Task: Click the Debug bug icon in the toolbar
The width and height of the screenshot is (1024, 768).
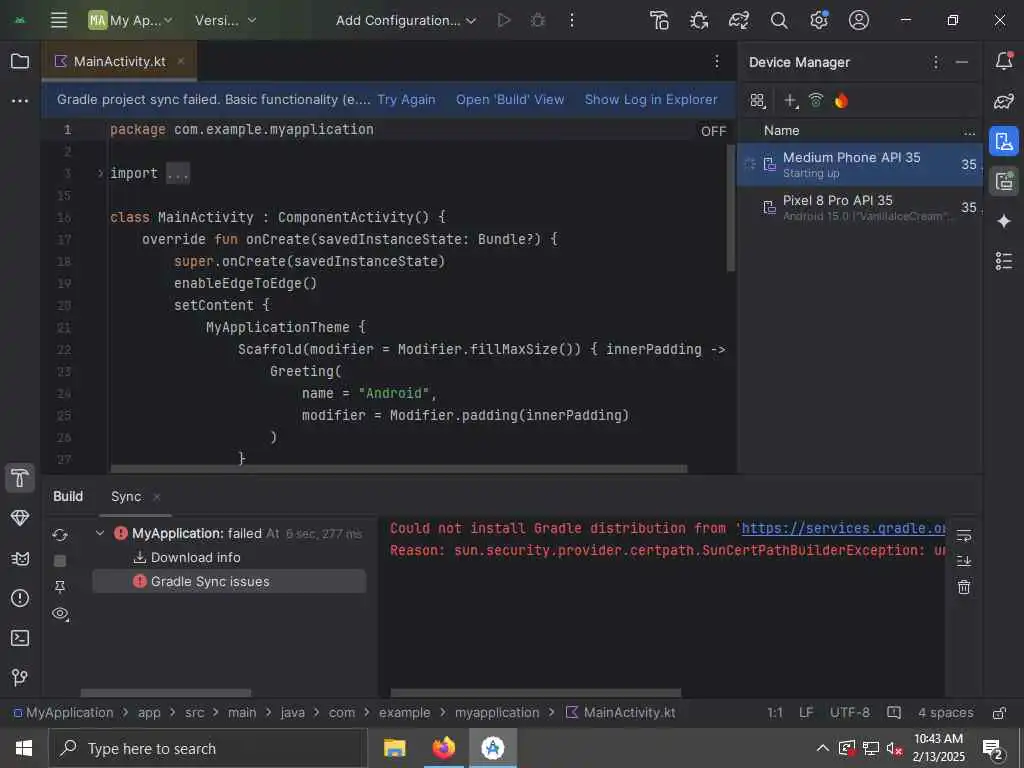Action: point(537,20)
